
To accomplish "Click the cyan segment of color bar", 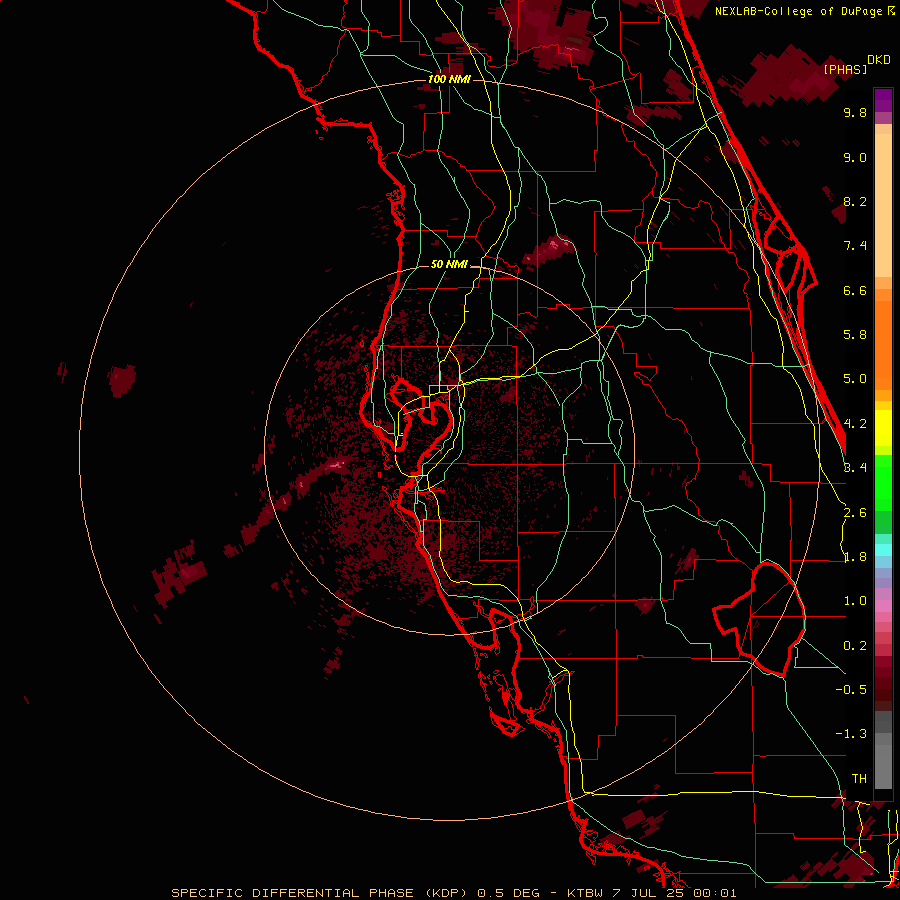I will tap(883, 550).
